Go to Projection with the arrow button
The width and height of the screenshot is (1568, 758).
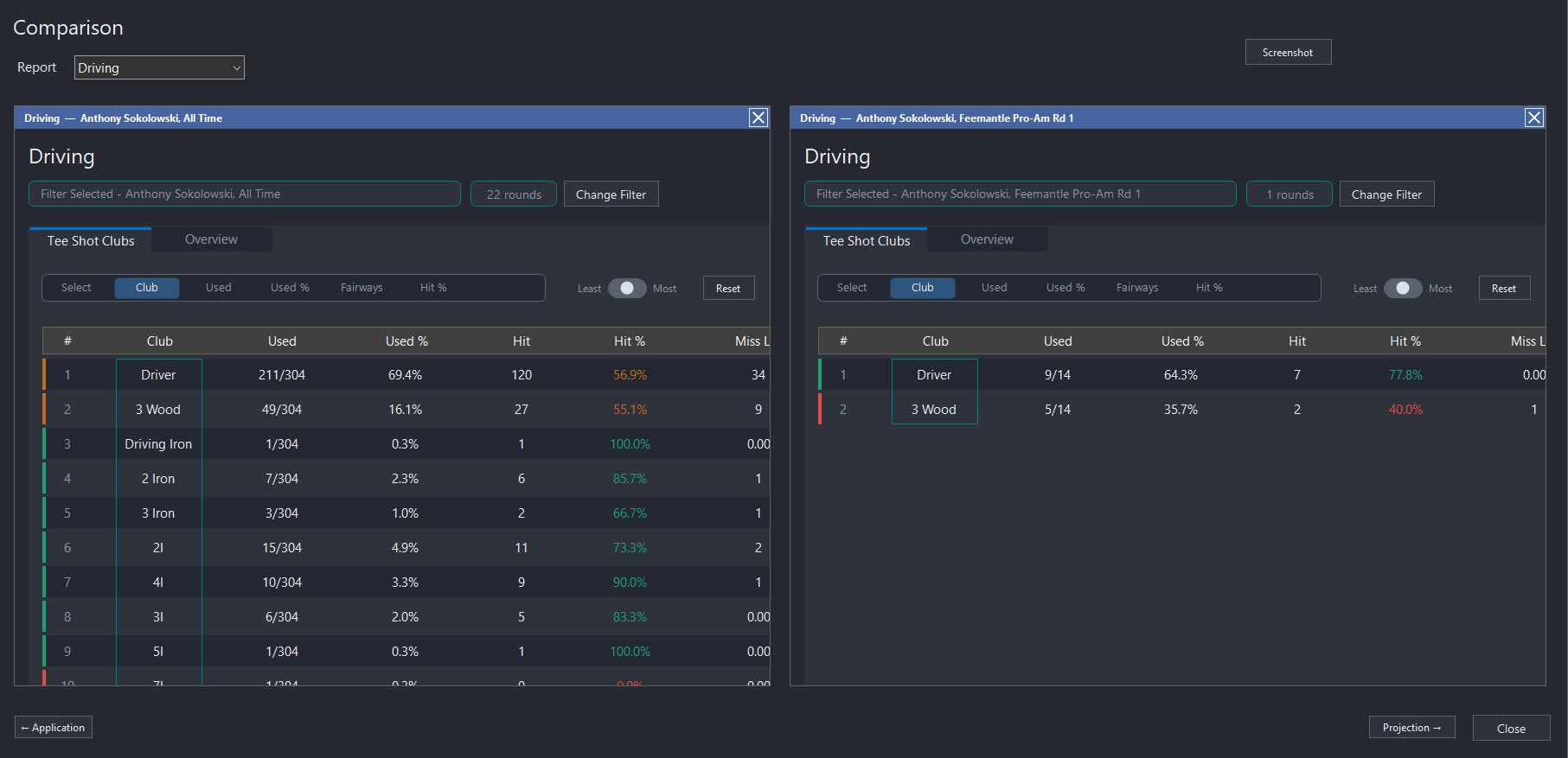coord(1412,728)
